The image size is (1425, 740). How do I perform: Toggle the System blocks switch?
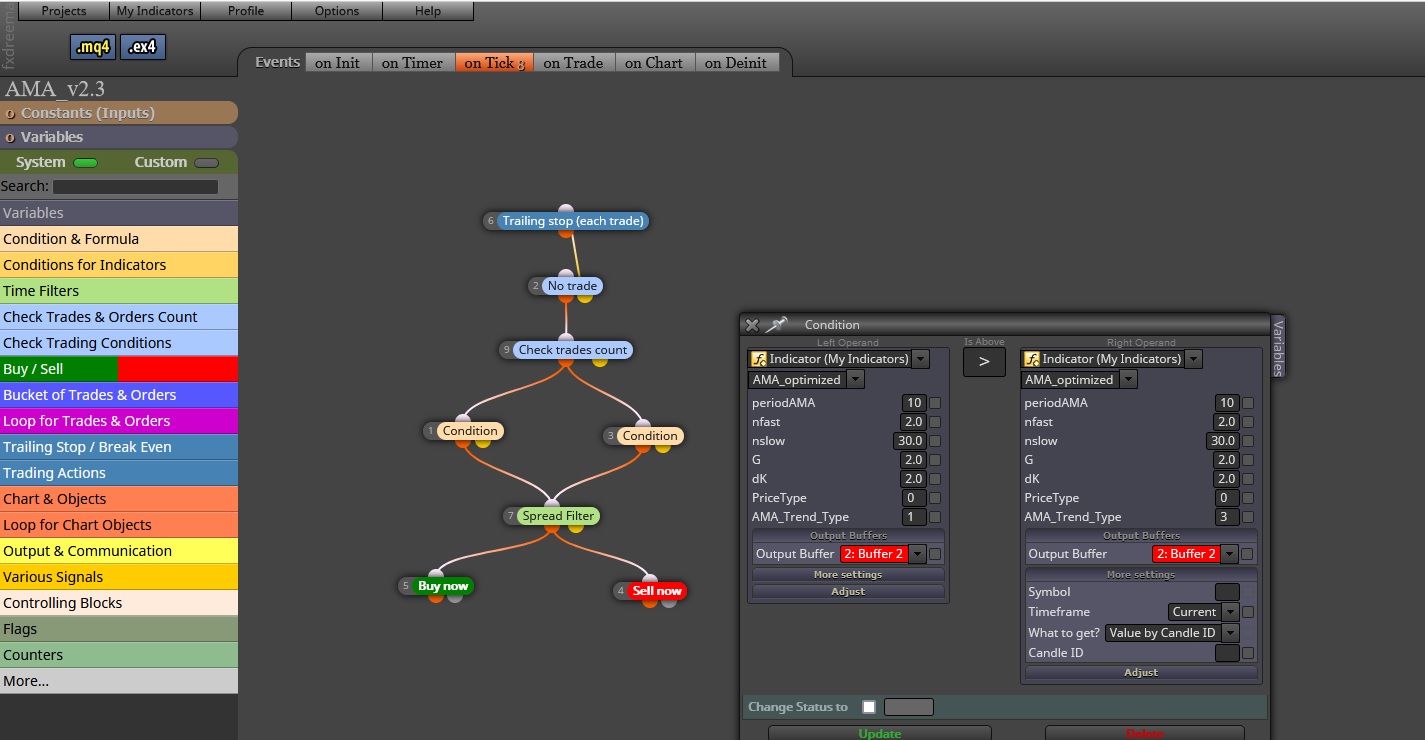click(86, 162)
